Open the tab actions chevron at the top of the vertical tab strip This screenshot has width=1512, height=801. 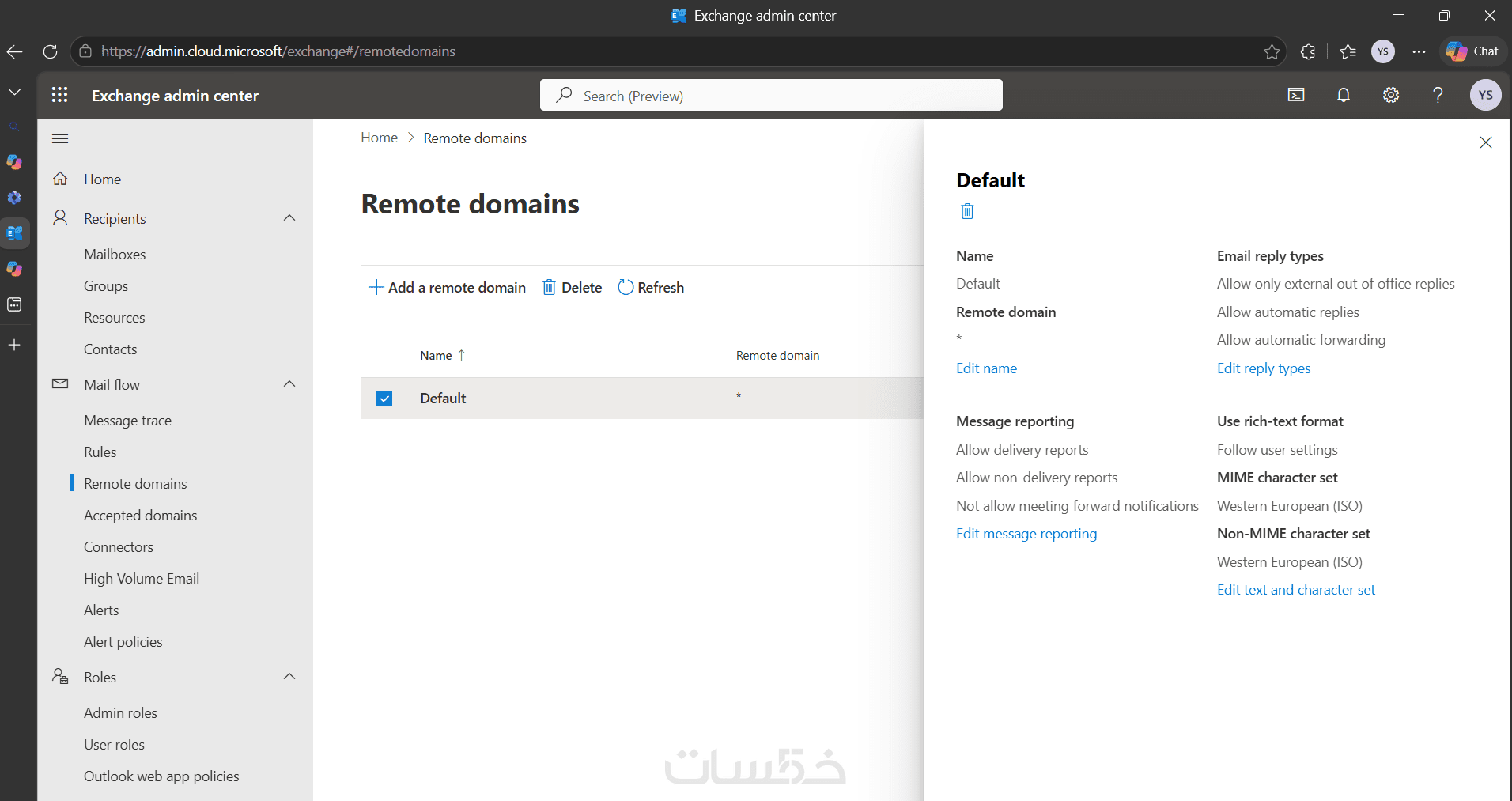coord(14,93)
